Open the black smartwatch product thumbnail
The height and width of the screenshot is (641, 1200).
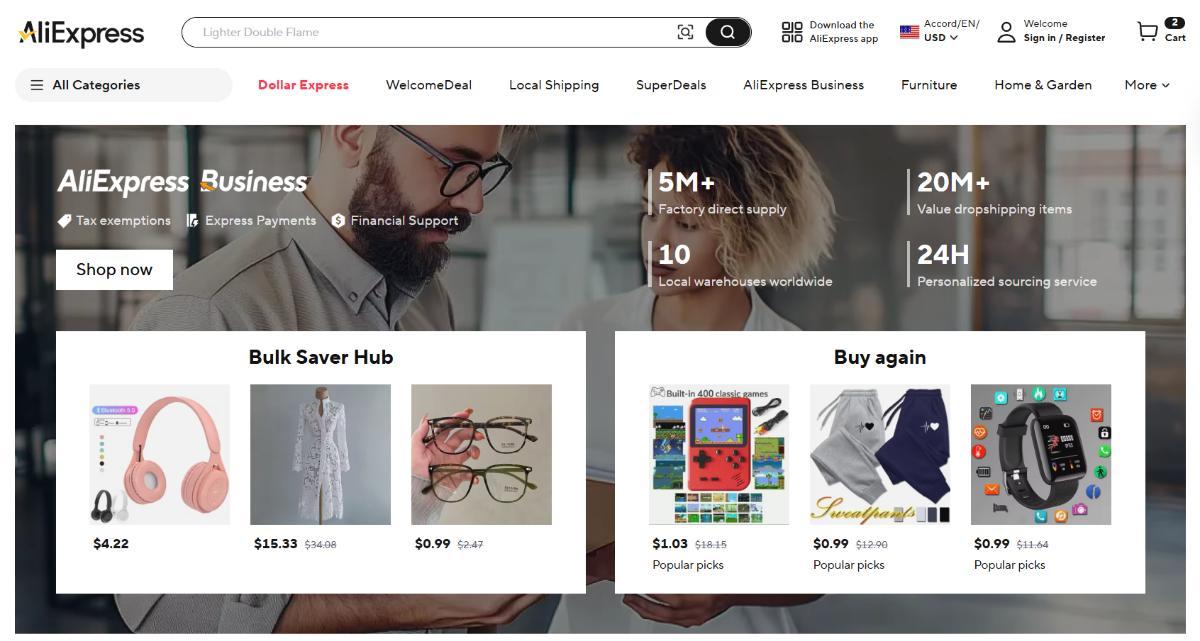(1041, 454)
